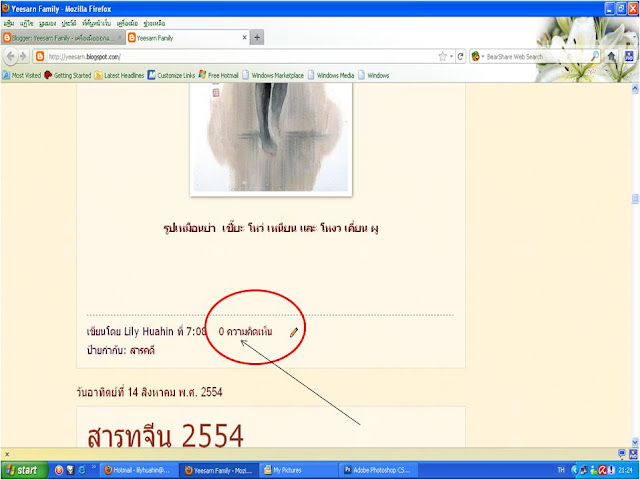Edit the post using the pencil icon
This screenshot has width=640, height=480.
(294, 332)
